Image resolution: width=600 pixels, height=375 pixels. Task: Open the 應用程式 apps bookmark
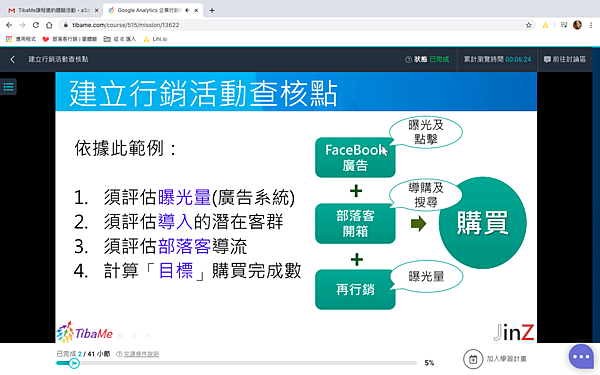coord(21,39)
